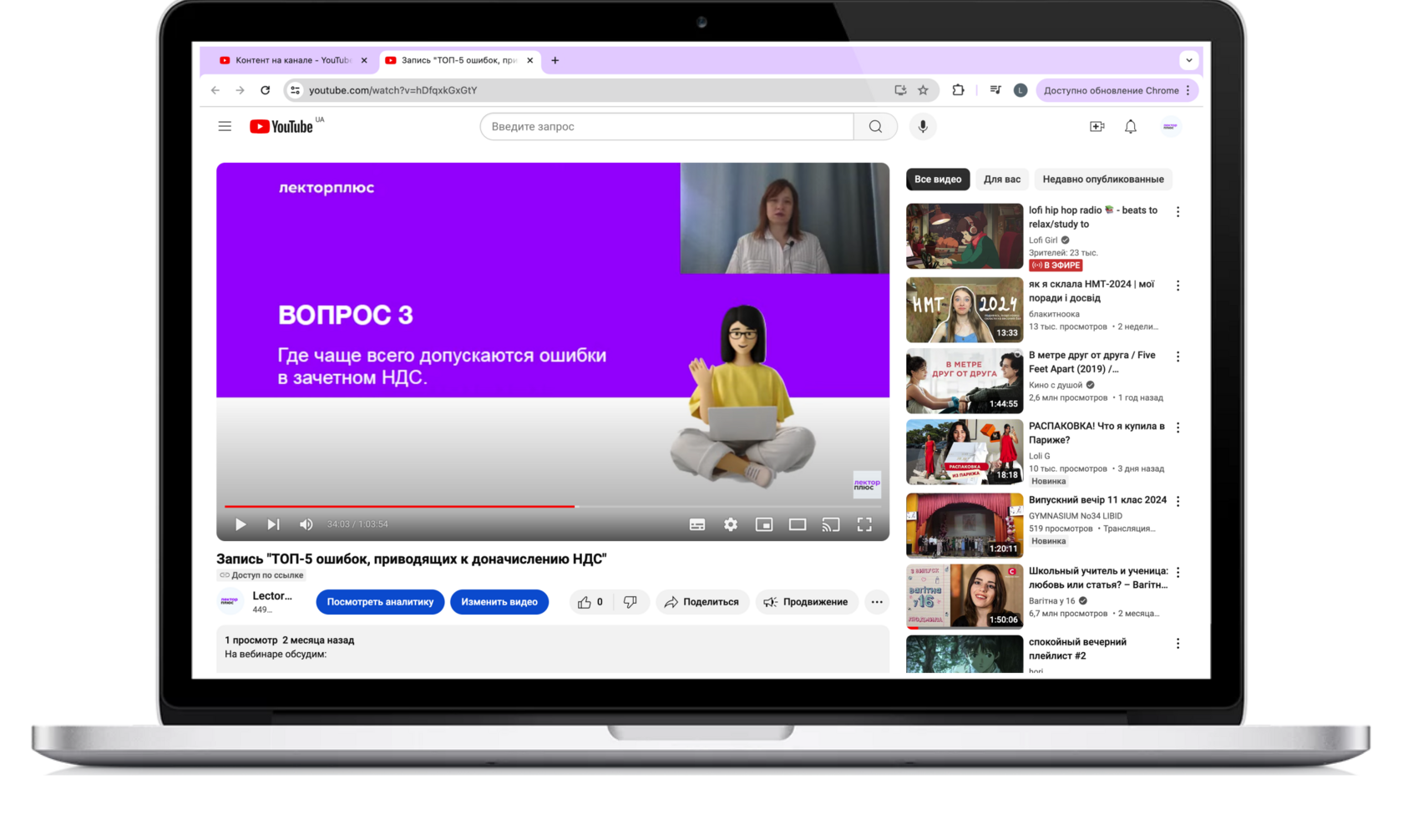Toggle subtitles in the player
Viewport: 1403px width, 840px height.
(x=697, y=524)
